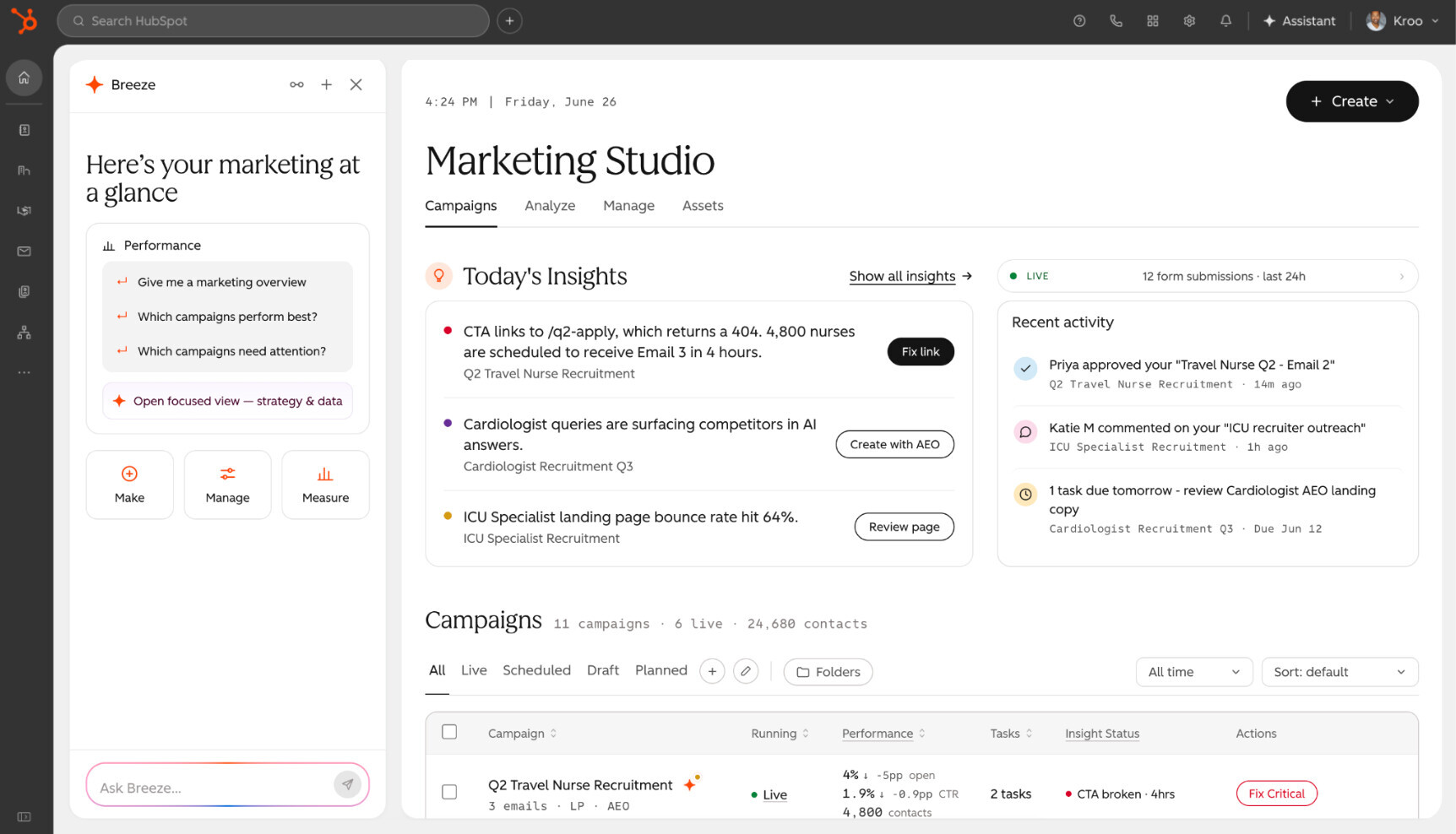
Task: Open the Insight Status column header
Action: click(x=1101, y=734)
